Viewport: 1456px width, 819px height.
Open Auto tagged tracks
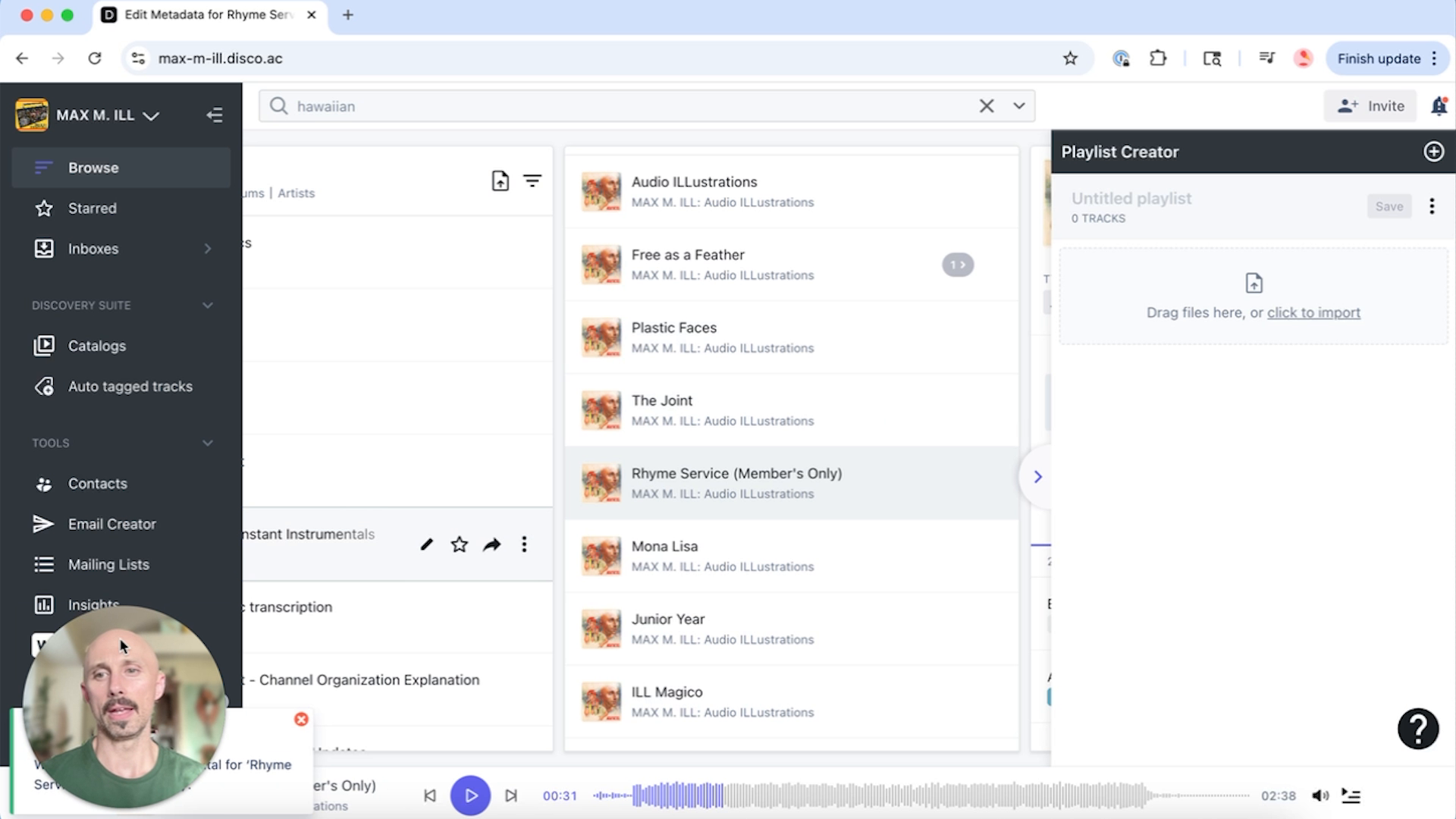click(130, 386)
